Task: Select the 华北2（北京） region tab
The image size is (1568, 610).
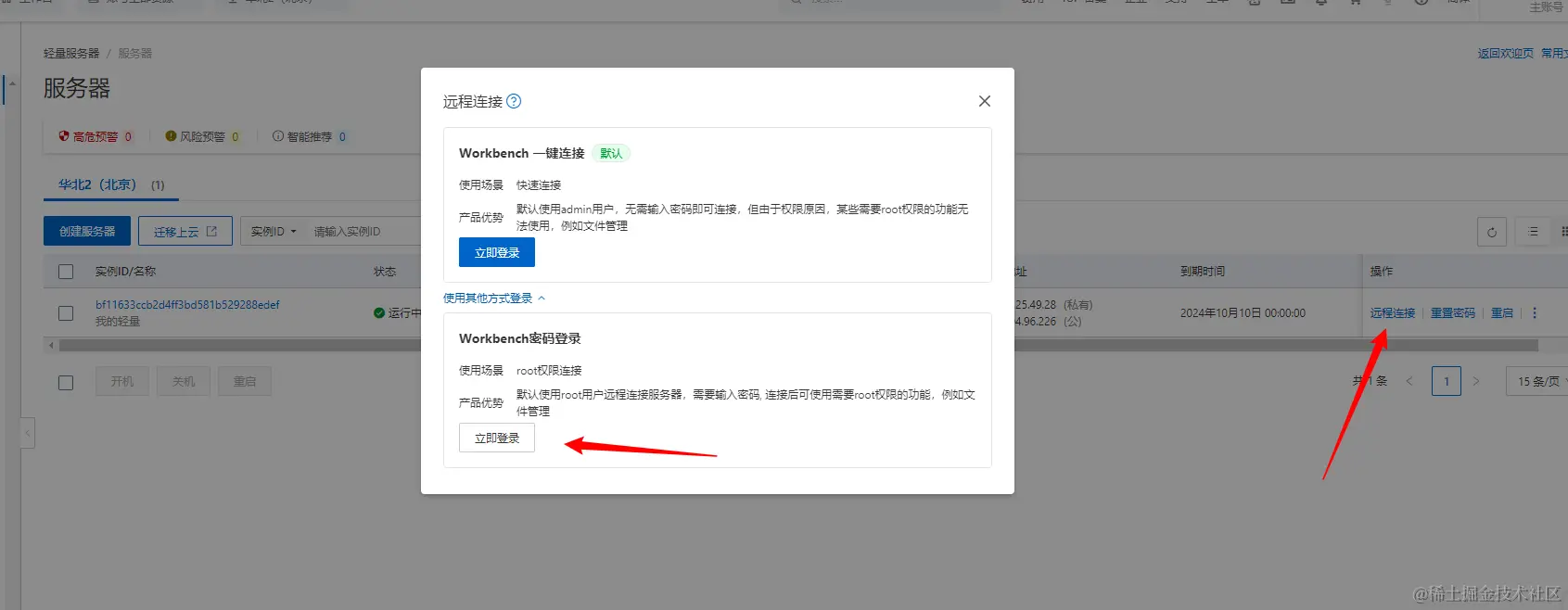Action: [x=111, y=184]
